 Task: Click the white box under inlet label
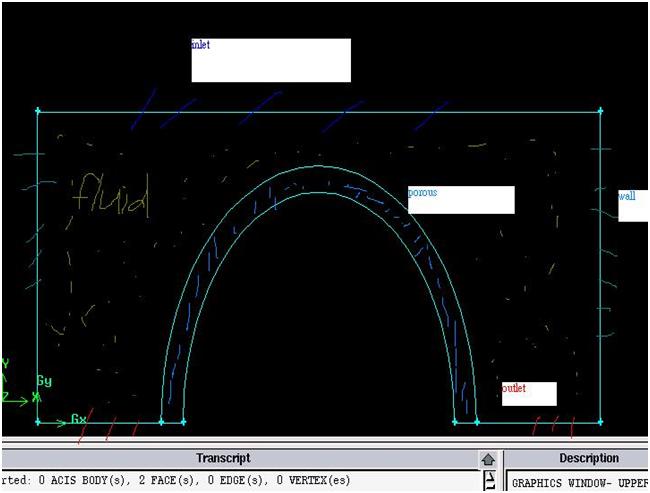tap(271, 65)
